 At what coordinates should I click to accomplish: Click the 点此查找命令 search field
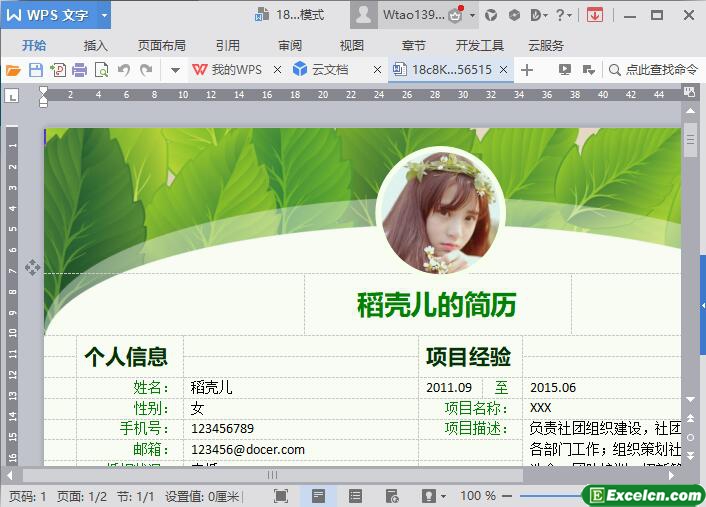653,70
